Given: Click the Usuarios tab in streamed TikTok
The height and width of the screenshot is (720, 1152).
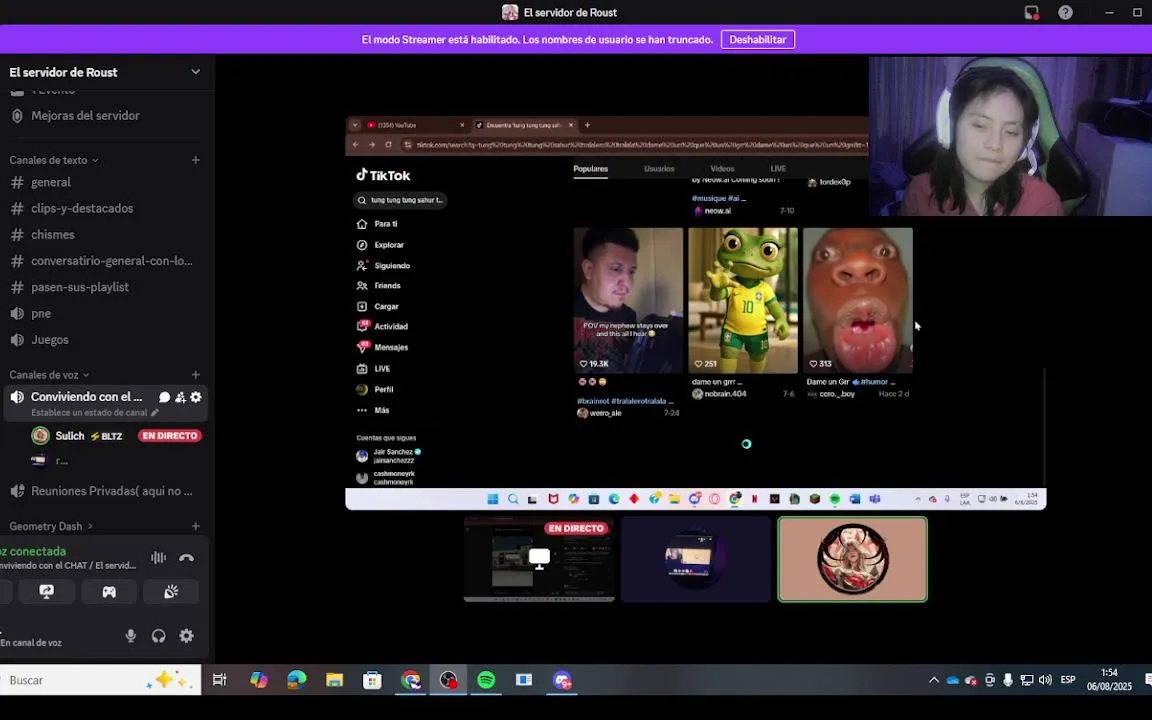Looking at the screenshot, I should pyautogui.click(x=659, y=169).
